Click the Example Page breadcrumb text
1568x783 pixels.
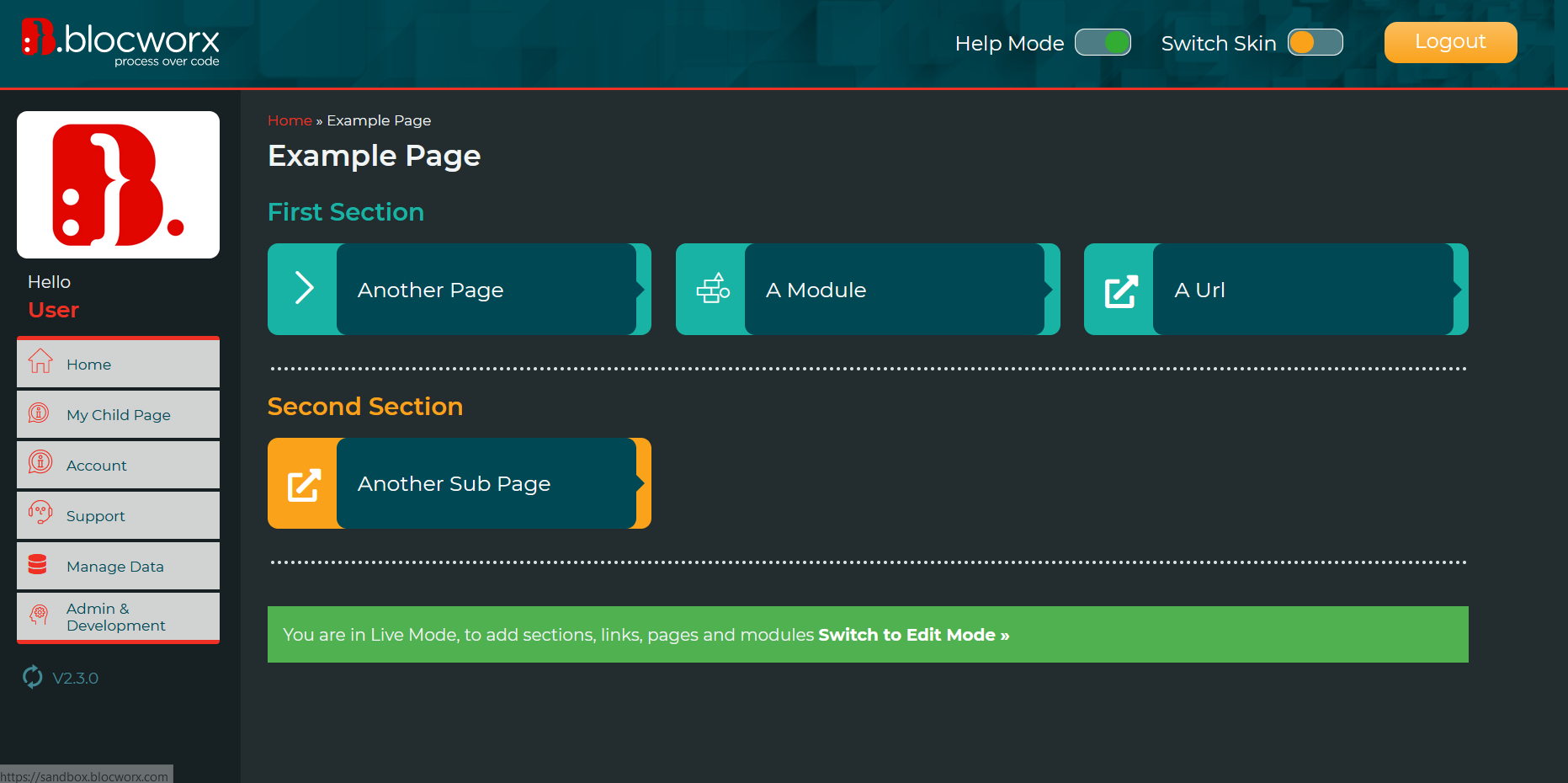(x=379, y=120)
